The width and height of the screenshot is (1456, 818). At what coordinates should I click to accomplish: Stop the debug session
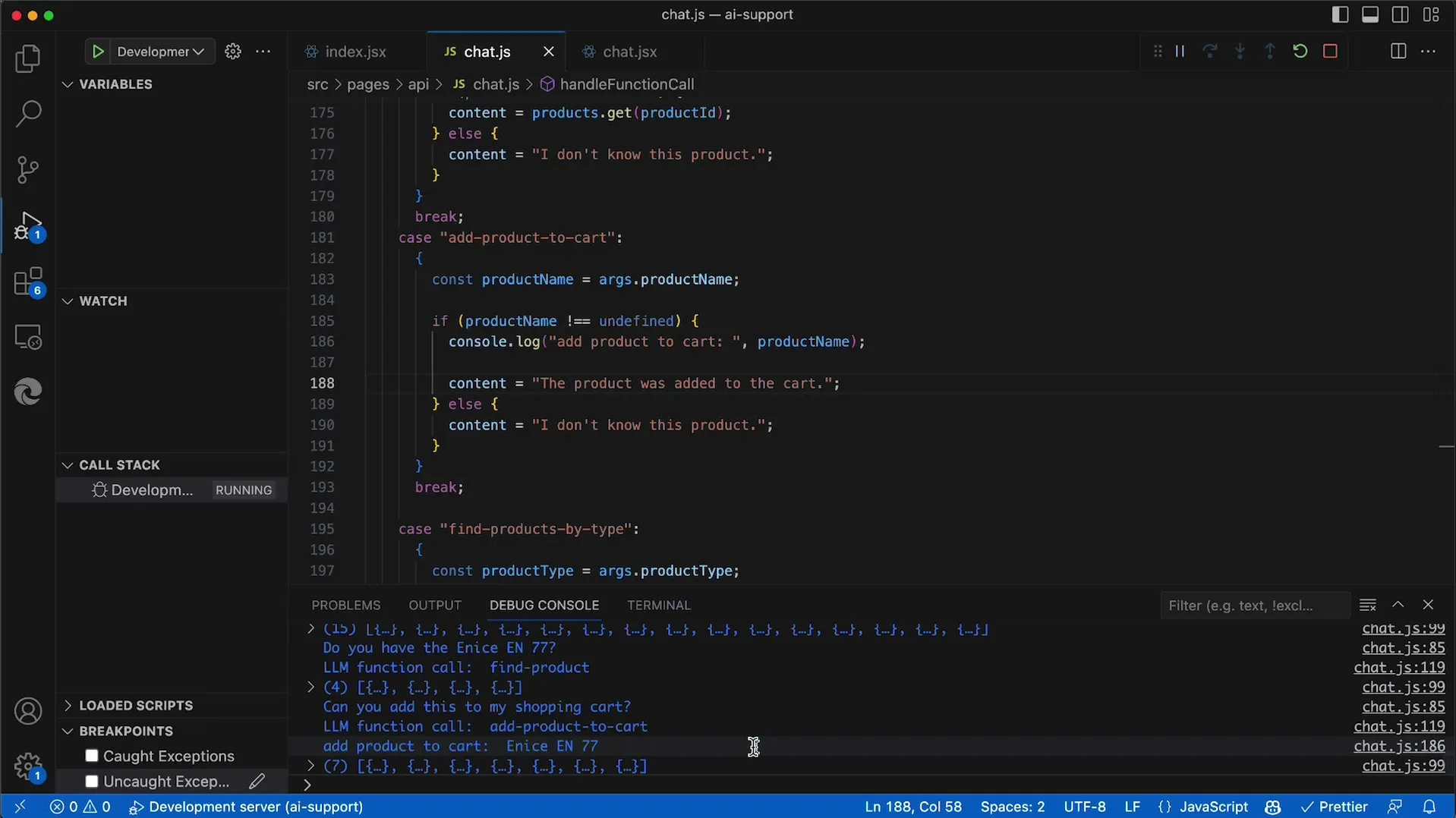1330,52
